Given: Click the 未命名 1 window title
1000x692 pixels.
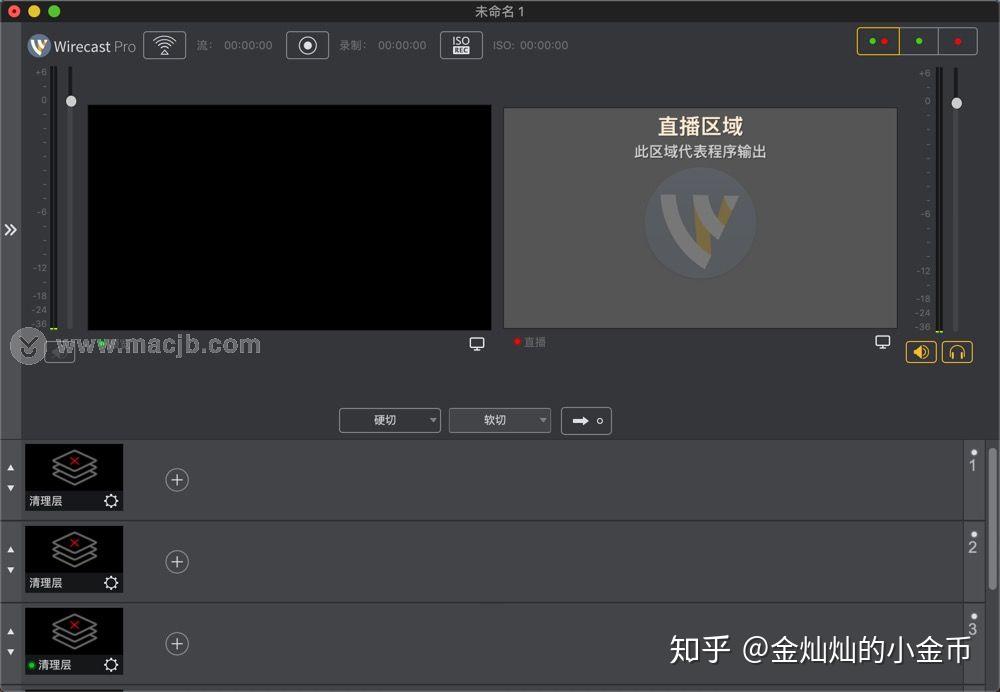Looking at the screenshot, I should [x=499, y=11].
